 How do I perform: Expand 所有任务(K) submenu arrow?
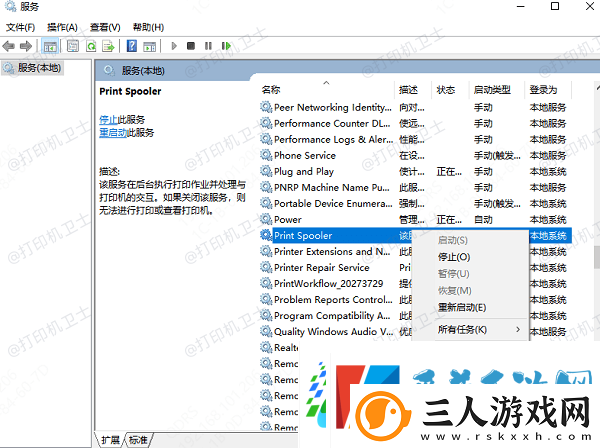point(518,329)
